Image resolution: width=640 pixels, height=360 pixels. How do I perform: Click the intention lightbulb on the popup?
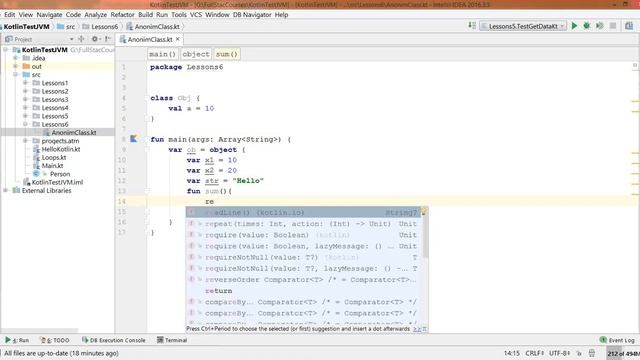424,212
